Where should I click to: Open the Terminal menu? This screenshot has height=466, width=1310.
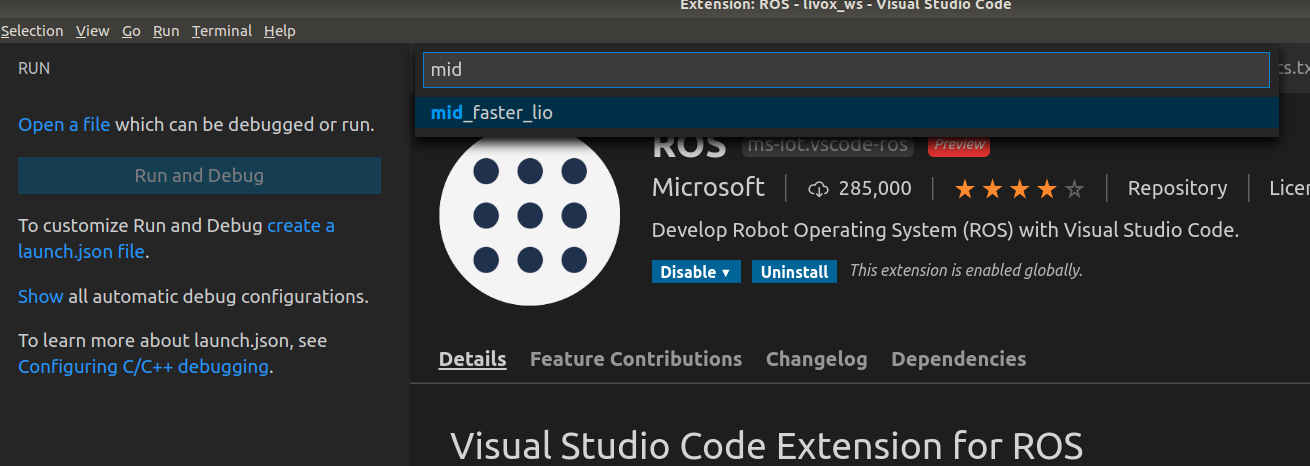[x=222, y=31]
